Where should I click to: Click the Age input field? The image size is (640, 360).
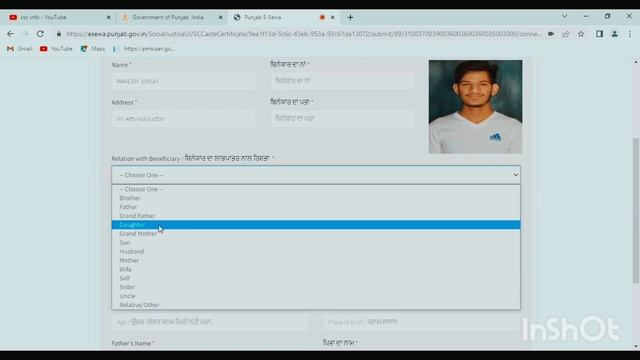point(210,322)
